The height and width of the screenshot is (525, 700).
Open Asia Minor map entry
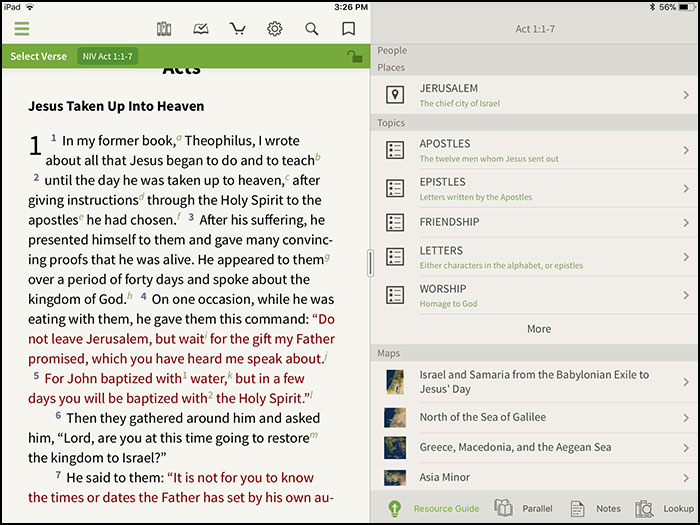pyautogui.click(x=535, y=477)
